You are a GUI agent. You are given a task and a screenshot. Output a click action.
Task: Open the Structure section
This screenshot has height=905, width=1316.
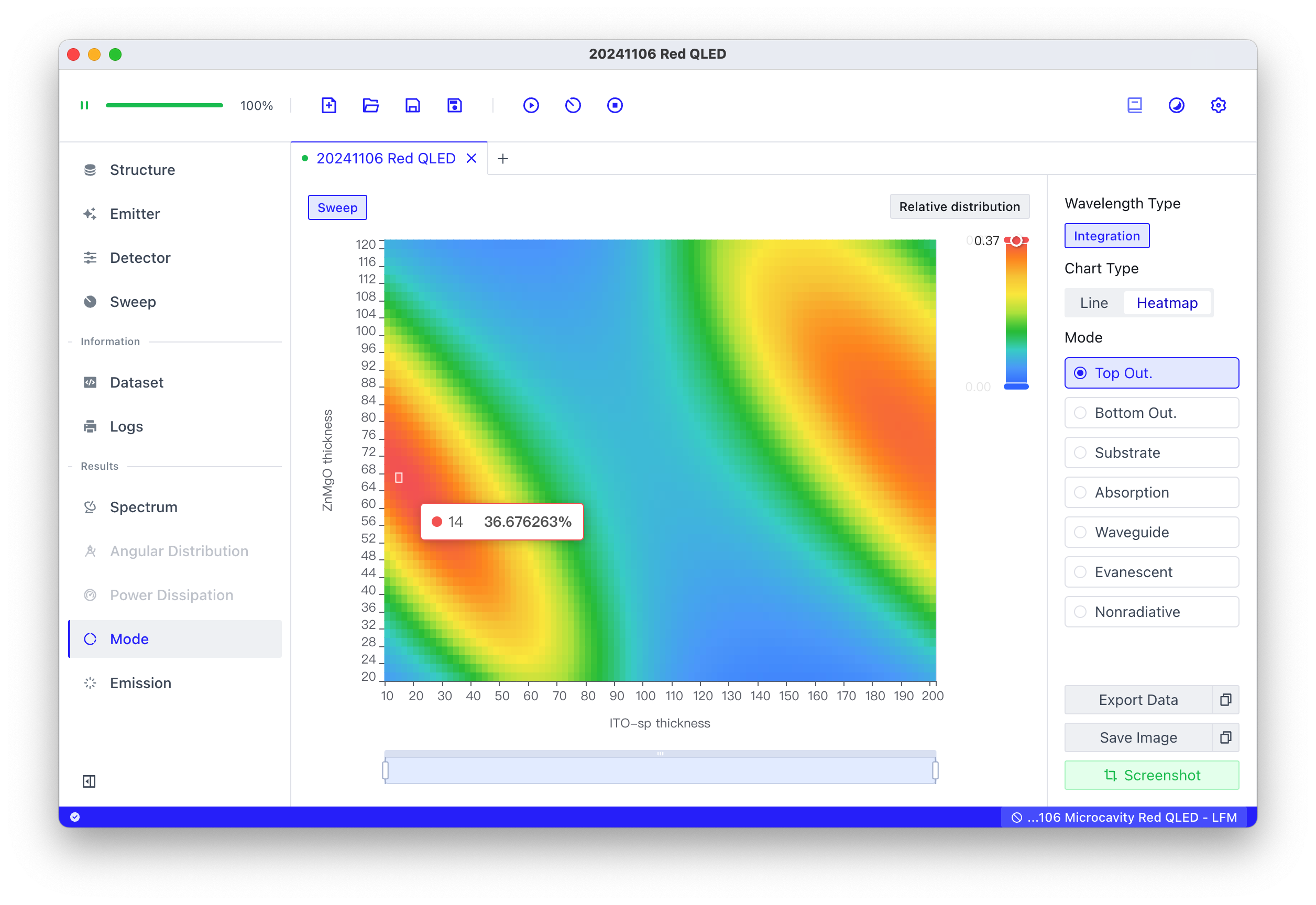point(174,170)
